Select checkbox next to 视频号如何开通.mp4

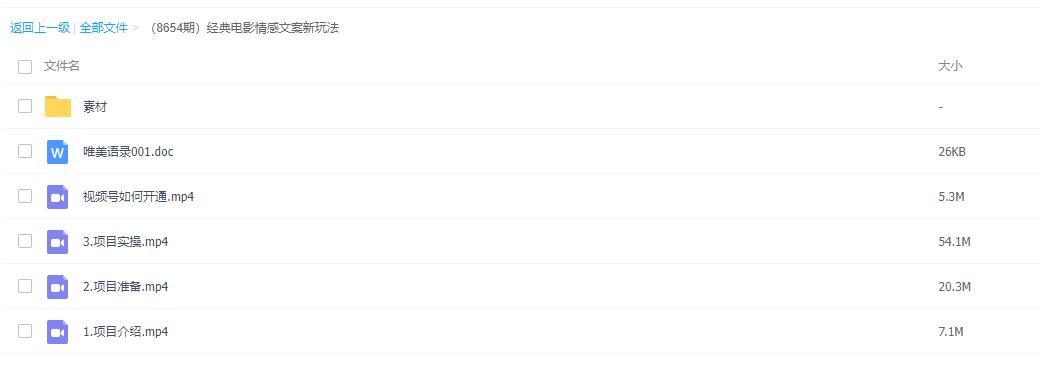25,196
